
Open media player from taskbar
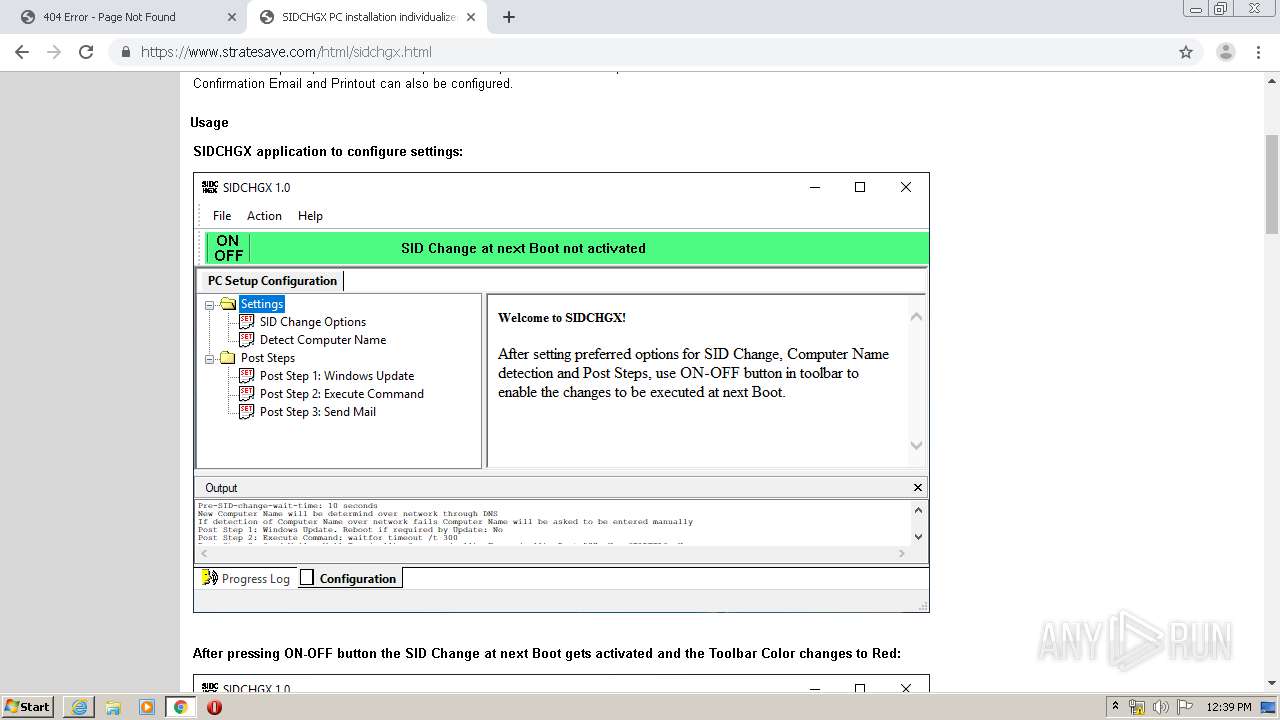click(147, 707)
